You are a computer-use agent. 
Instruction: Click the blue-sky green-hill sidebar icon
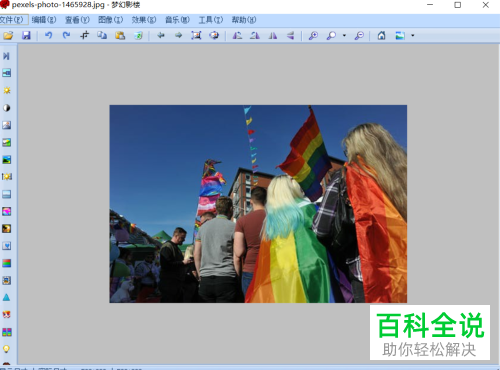pos(7,160)
